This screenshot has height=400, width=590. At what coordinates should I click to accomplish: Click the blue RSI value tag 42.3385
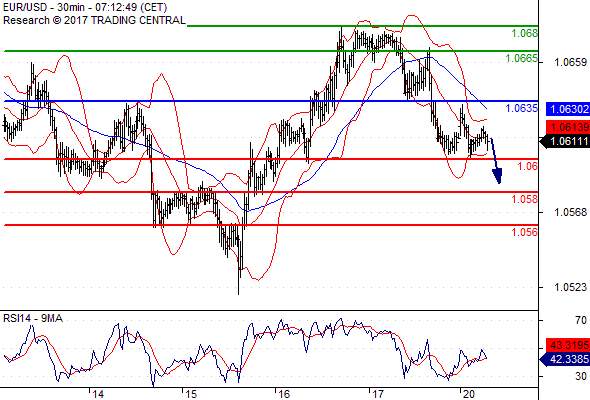pyautogui.click(x=565, y=359)
